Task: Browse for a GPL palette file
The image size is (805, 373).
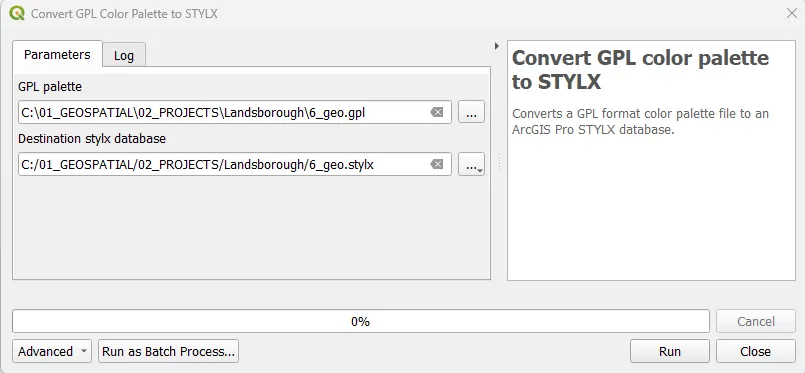Action: point(471,112)
